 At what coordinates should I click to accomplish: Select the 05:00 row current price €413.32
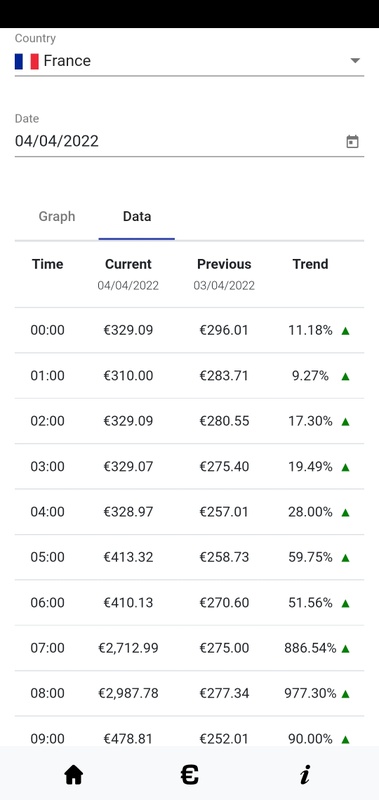(128, 557)
